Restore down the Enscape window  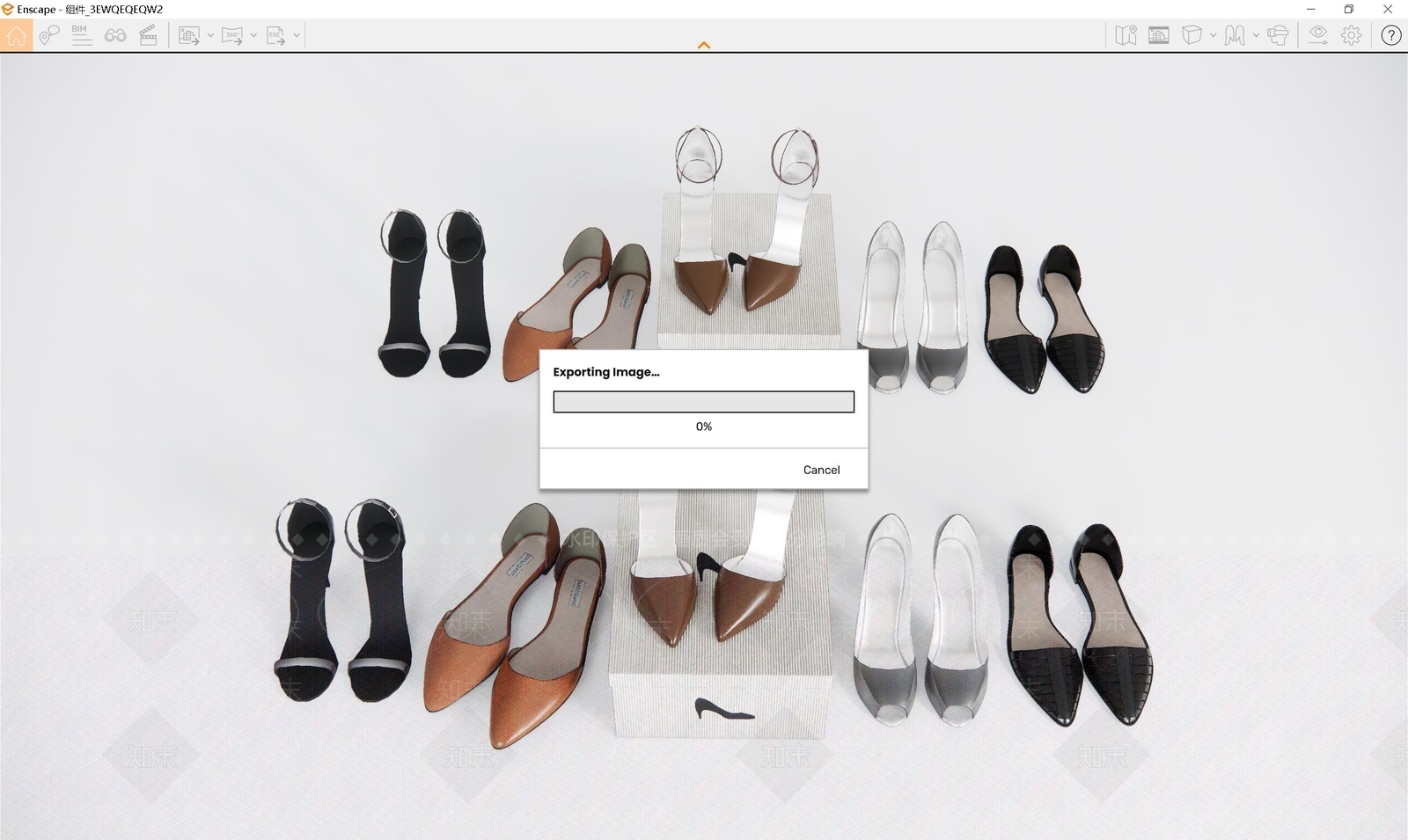[x=1349, y=9]
